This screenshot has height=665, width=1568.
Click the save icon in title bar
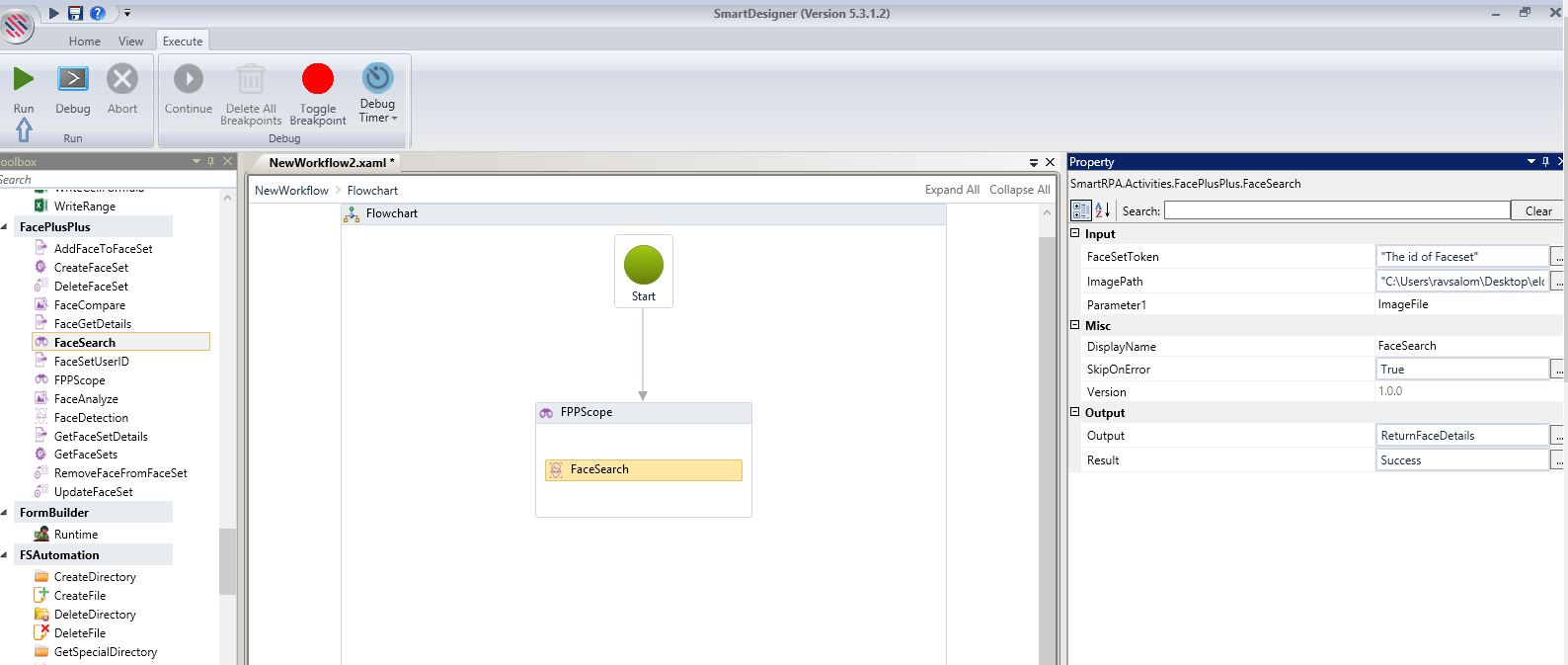click(76, 13)
